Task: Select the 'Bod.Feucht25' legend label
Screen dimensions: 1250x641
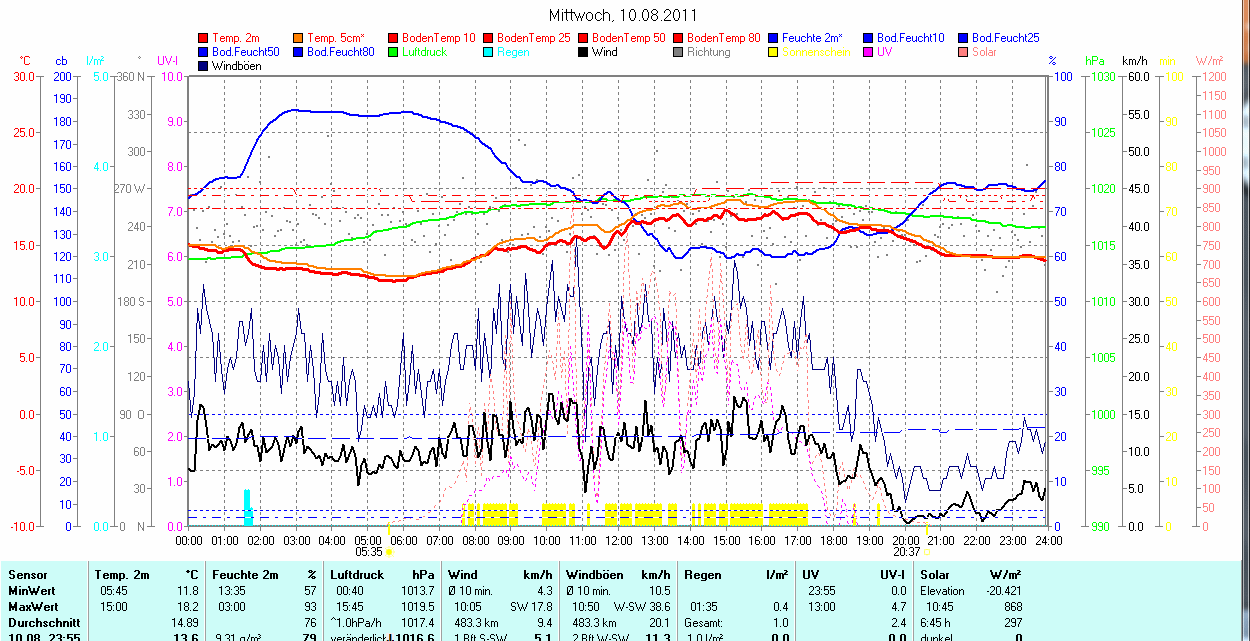Action: [x=1005, y=38]
